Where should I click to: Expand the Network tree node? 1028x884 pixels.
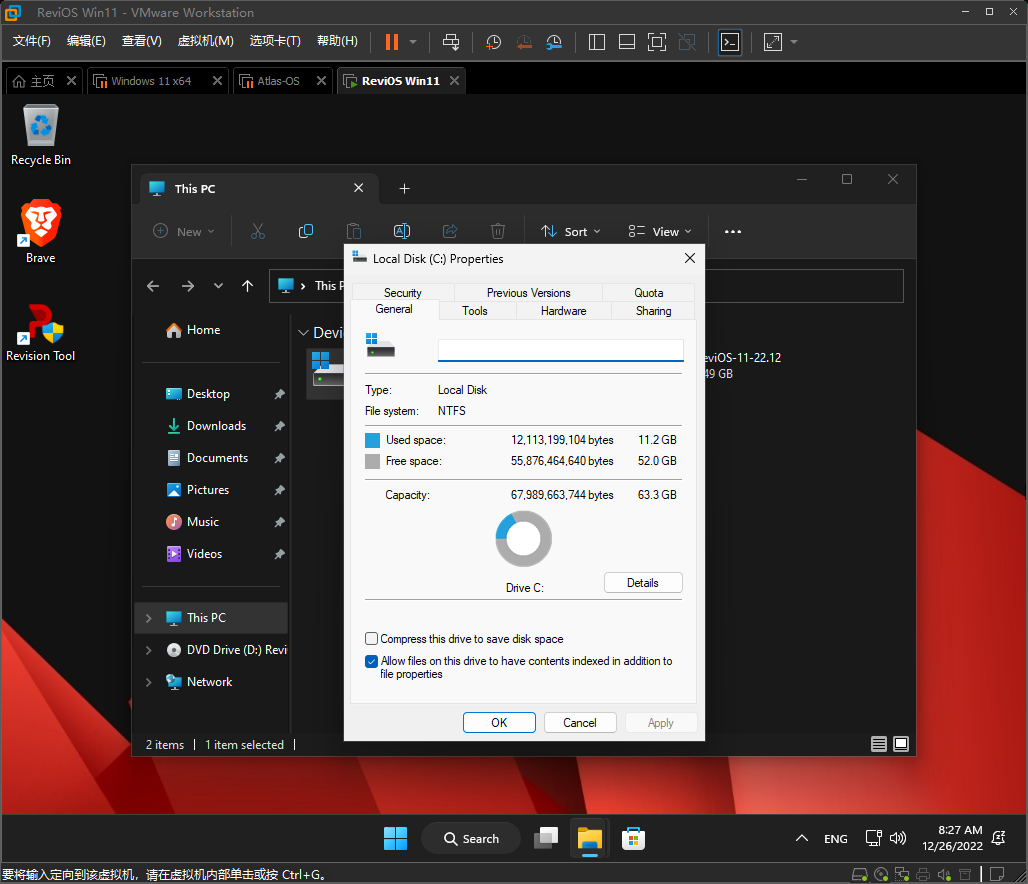148,682
